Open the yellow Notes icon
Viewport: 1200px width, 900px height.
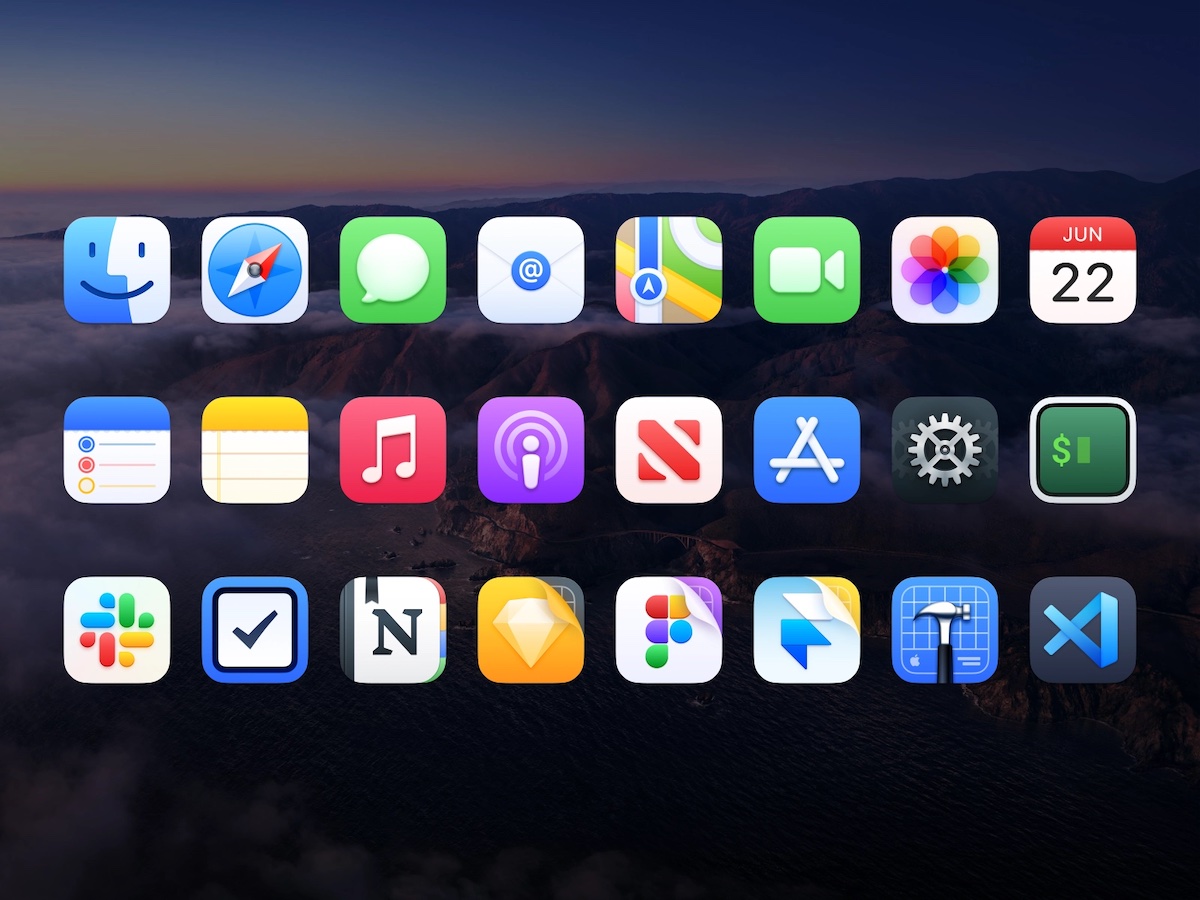click(255, 450)
